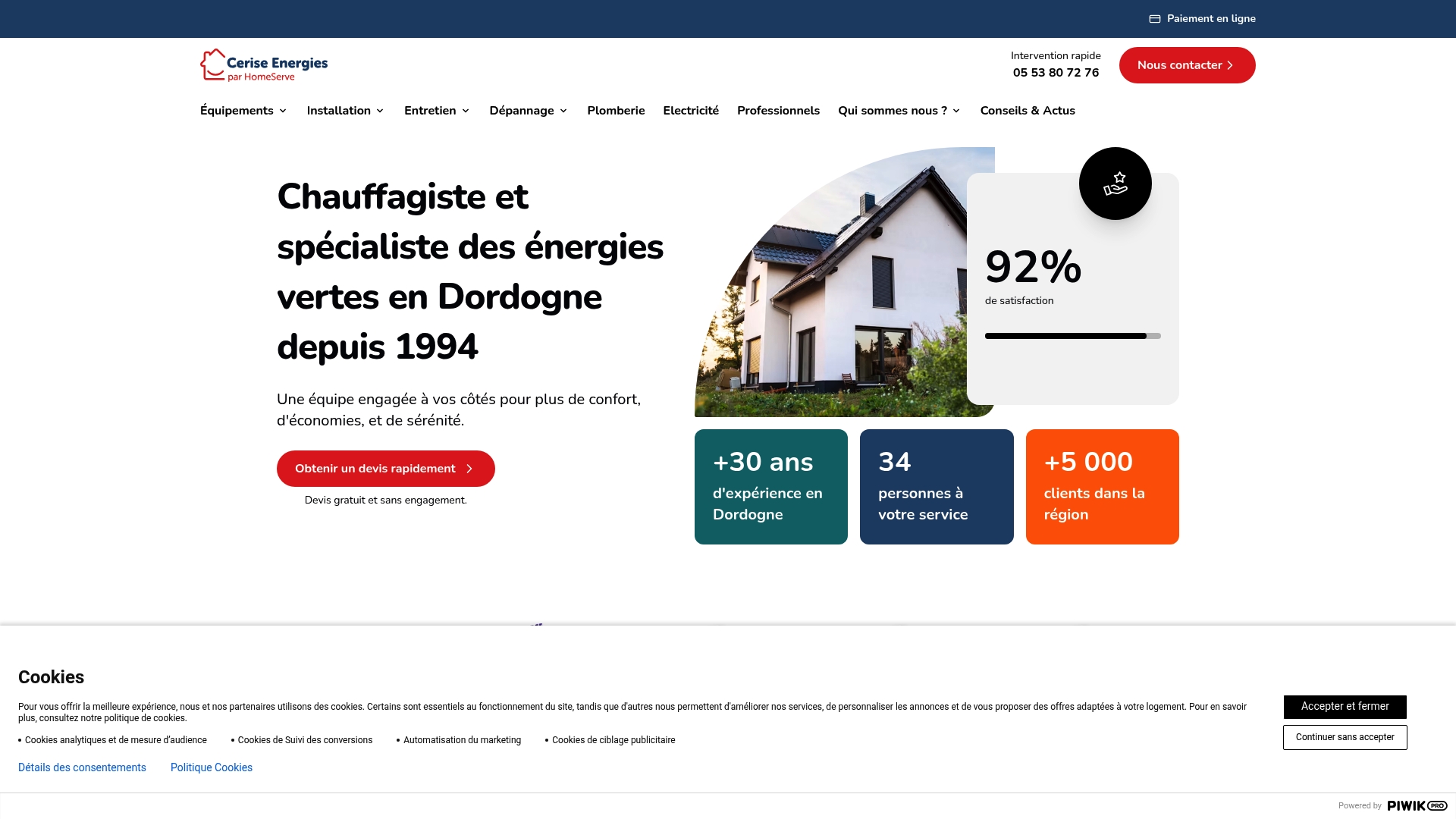Click the arrow inside Nous contacter button

coord(1230,65)
